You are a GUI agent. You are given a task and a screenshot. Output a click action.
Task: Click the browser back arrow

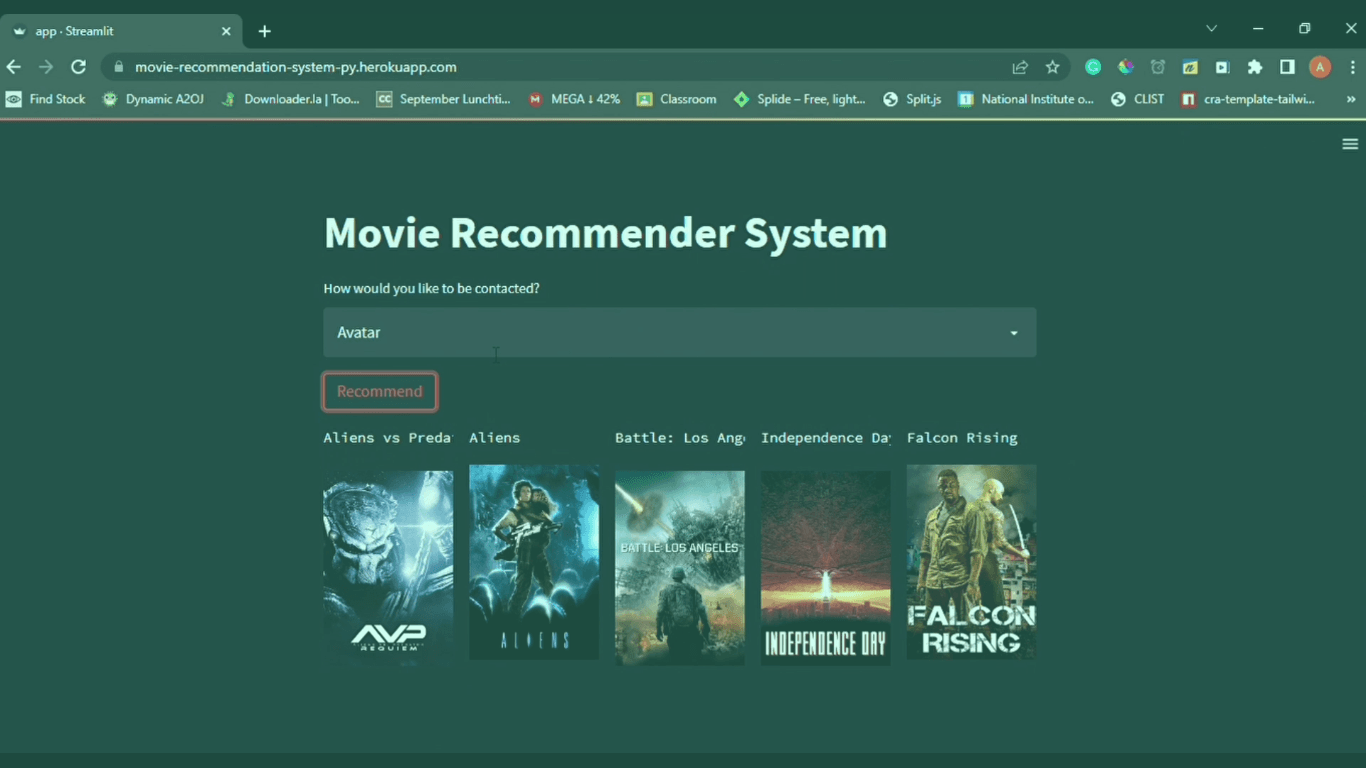13,67
